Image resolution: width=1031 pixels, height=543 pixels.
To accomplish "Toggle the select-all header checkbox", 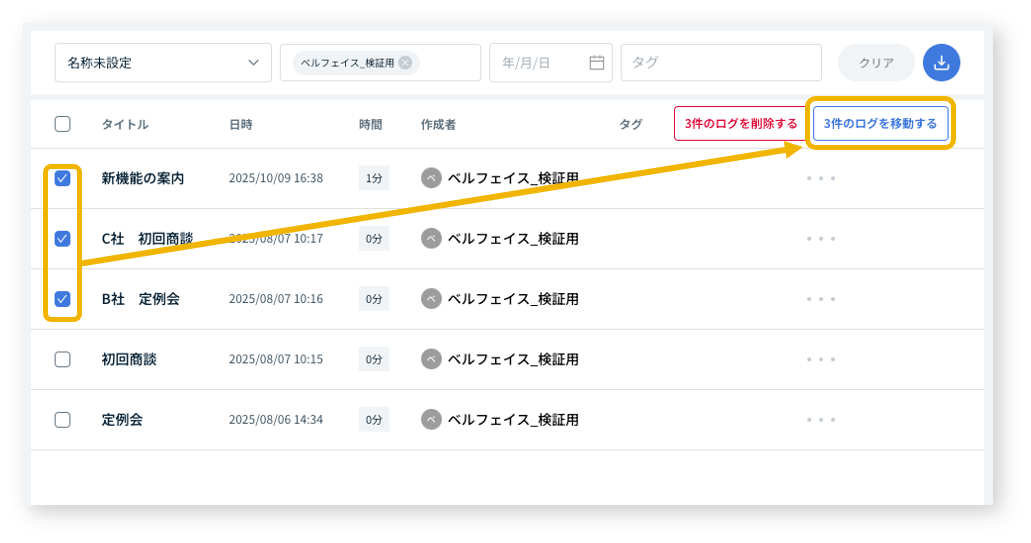I will click(x=62, y=124).
